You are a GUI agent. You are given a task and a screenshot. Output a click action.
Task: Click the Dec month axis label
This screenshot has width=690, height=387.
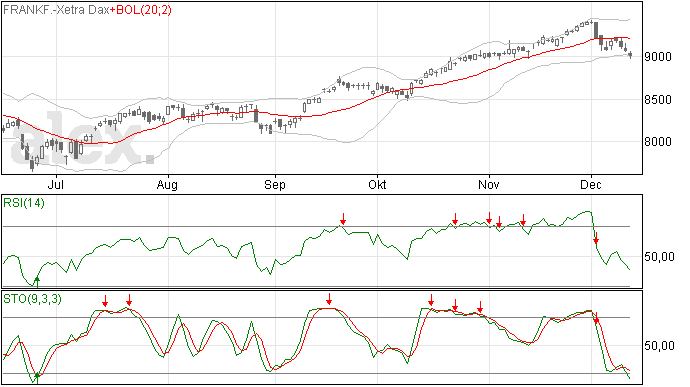(591, 184)
